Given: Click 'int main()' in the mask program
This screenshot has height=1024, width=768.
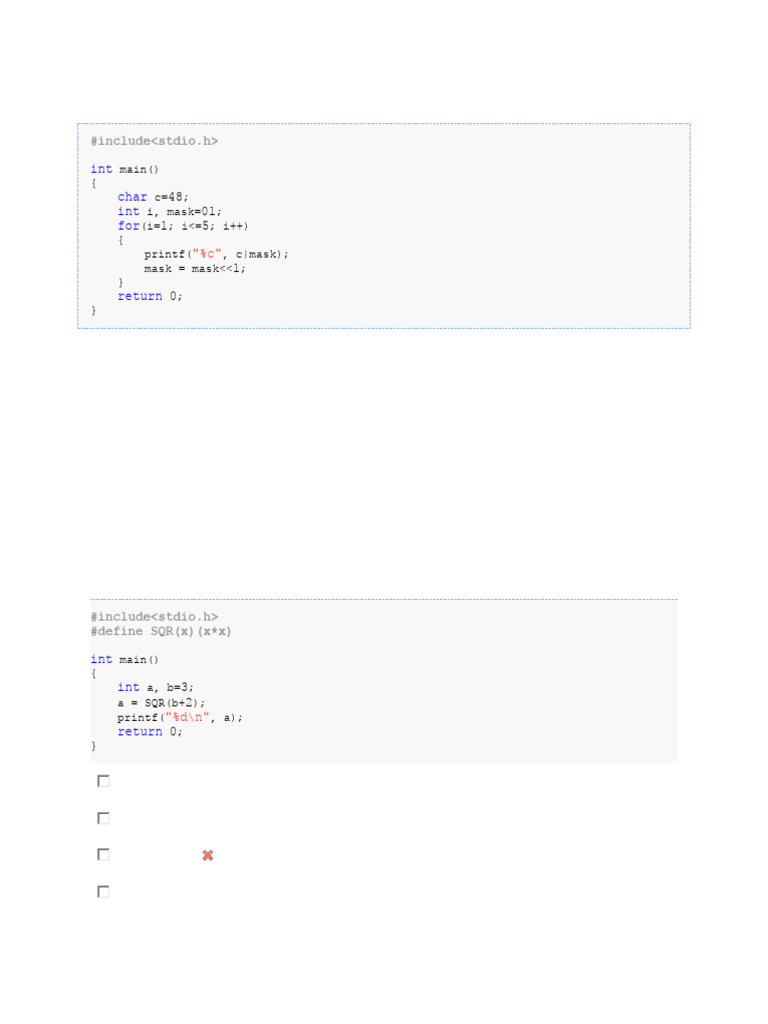Looking at the screenshot, I should pos(125,169).
